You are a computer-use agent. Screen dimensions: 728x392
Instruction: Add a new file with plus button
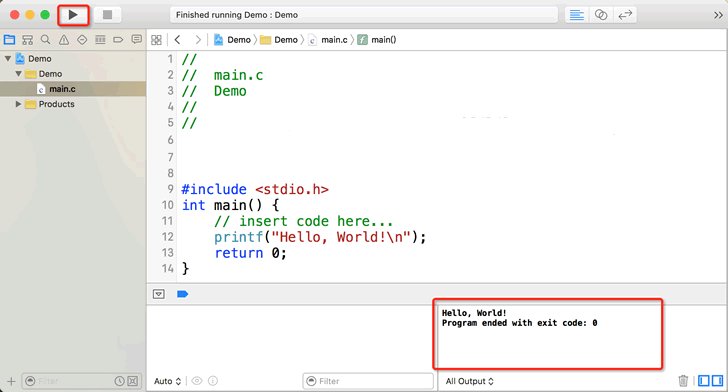click(x=11, y=381)
